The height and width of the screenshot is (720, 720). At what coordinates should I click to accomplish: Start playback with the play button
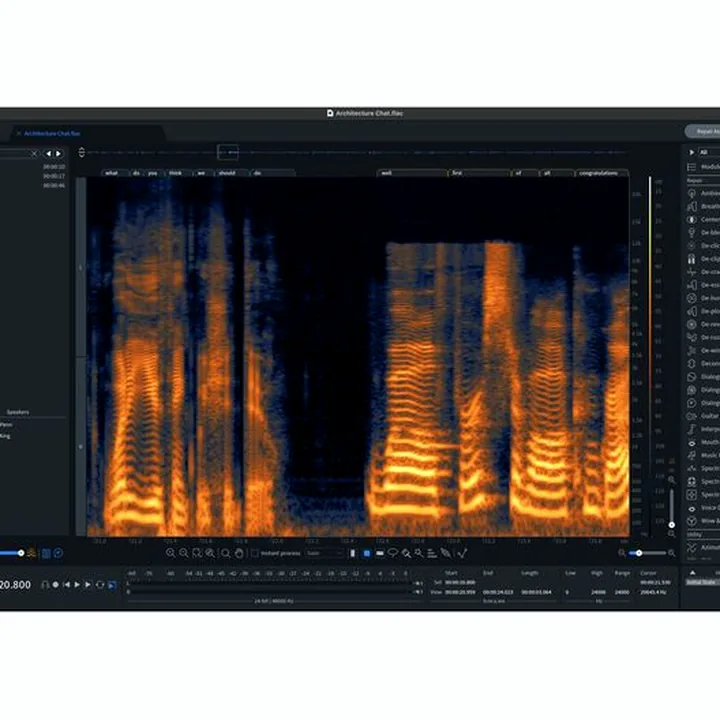point(77,585)
